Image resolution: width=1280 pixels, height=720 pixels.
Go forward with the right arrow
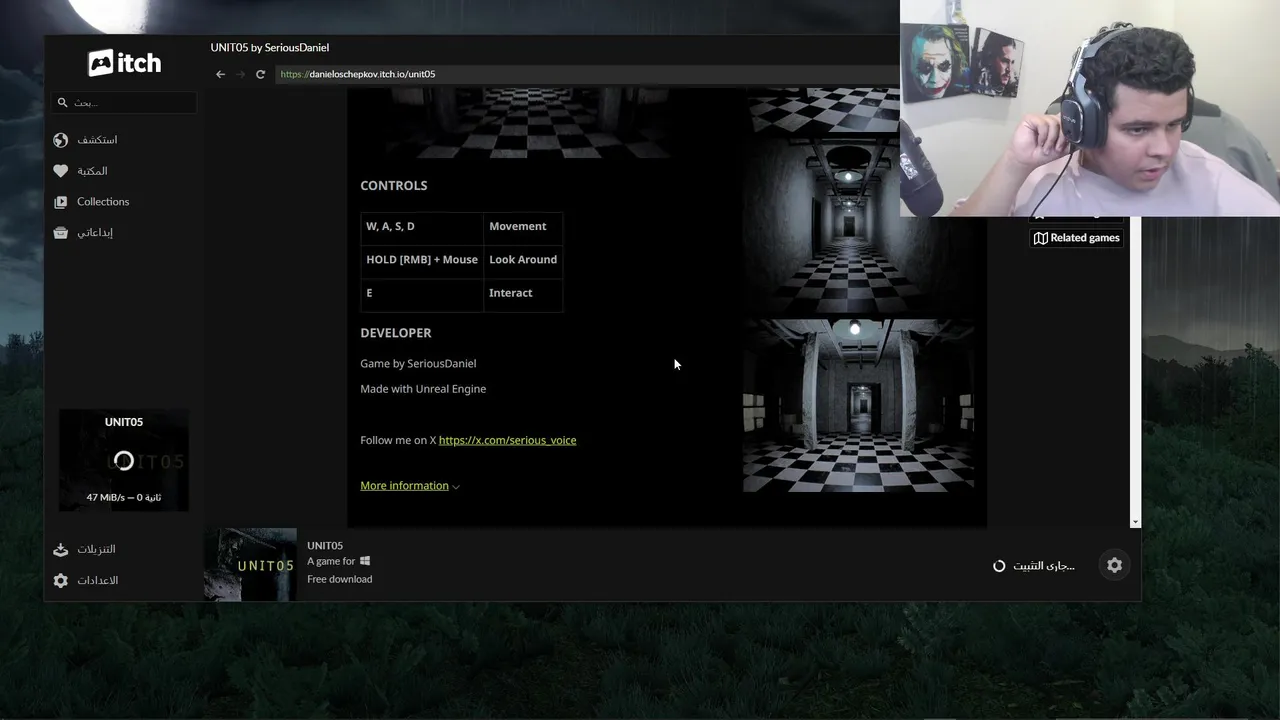(x=240, y=74)
